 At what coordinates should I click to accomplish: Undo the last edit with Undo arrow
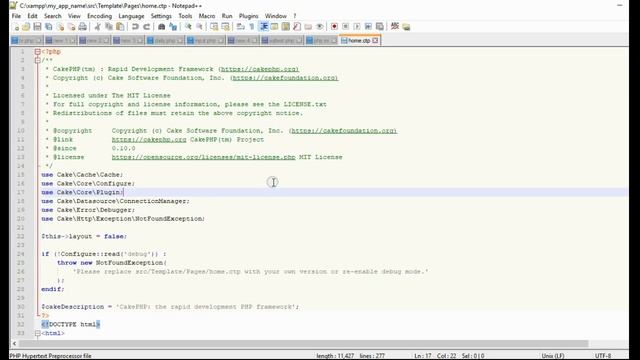pyautogui.click(x=135, y=27)
